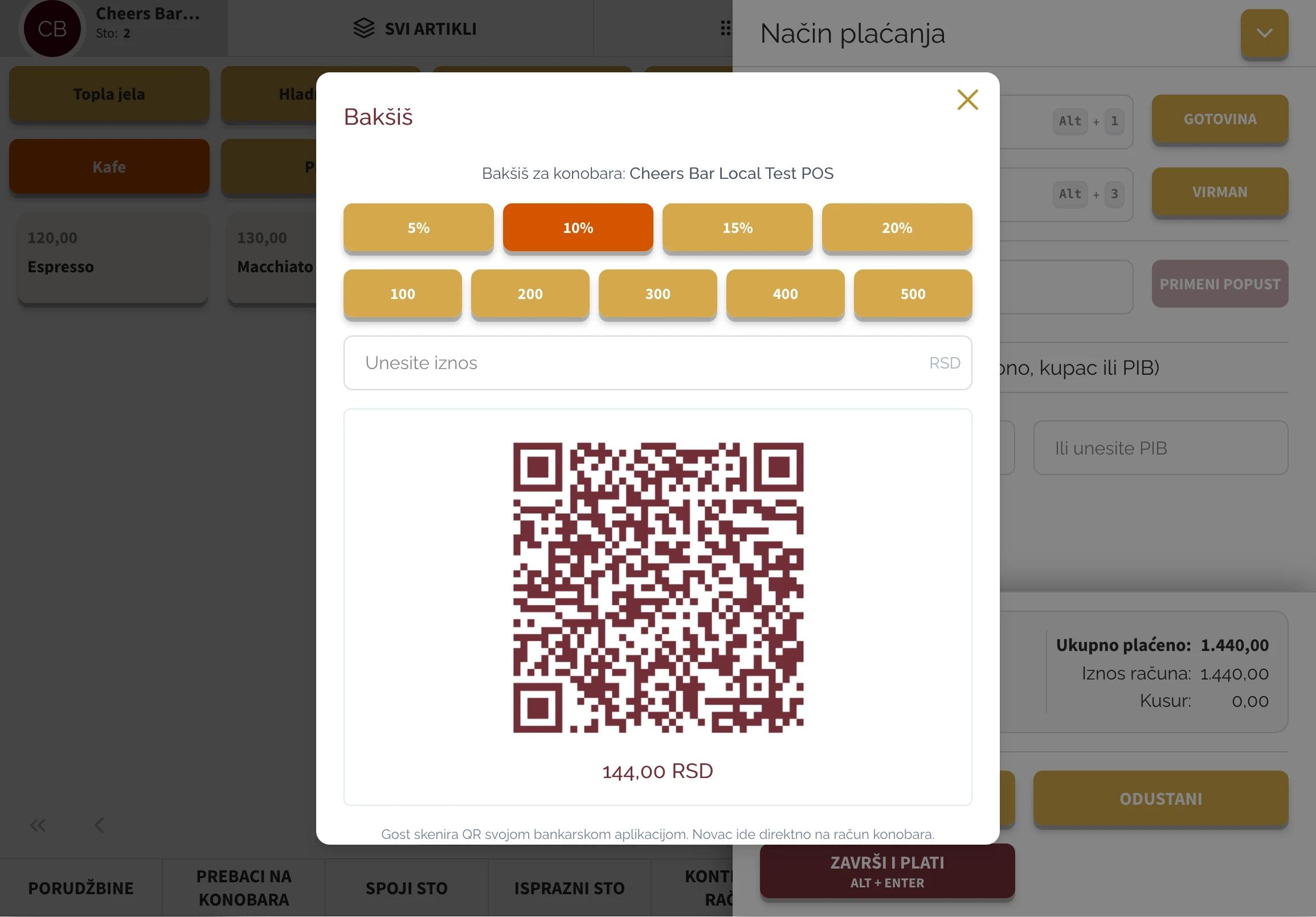Go to previous page chevron
The image size is (1316, 917).
pos(99,825)
